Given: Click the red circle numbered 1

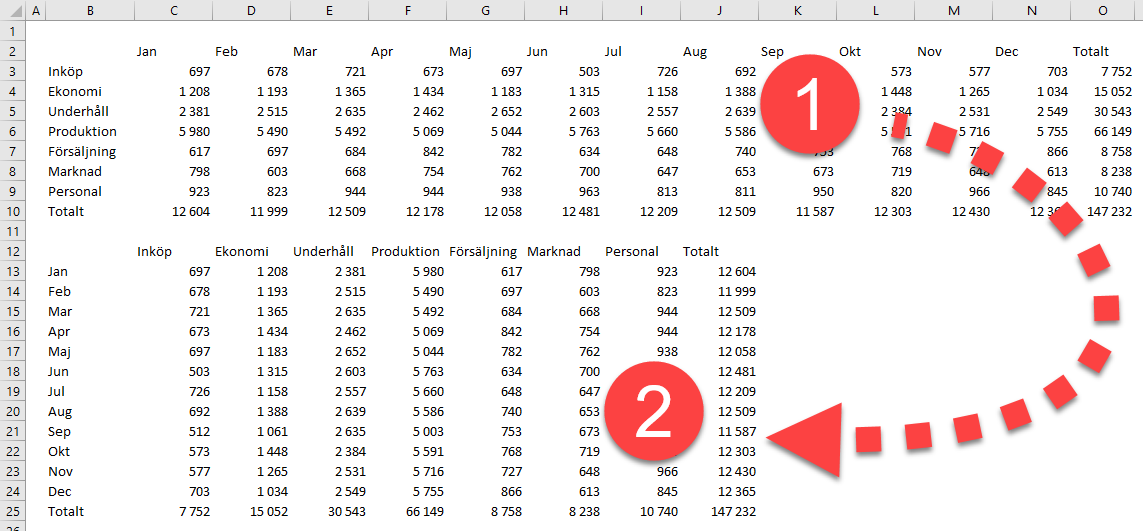Looking at the screenshot, I should (x=810, y=103).
